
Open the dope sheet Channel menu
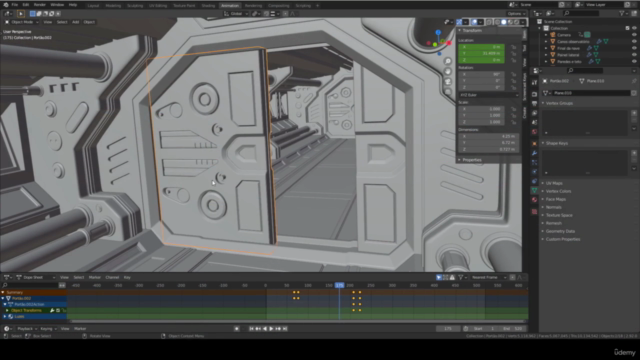click(x=112, y=278)
